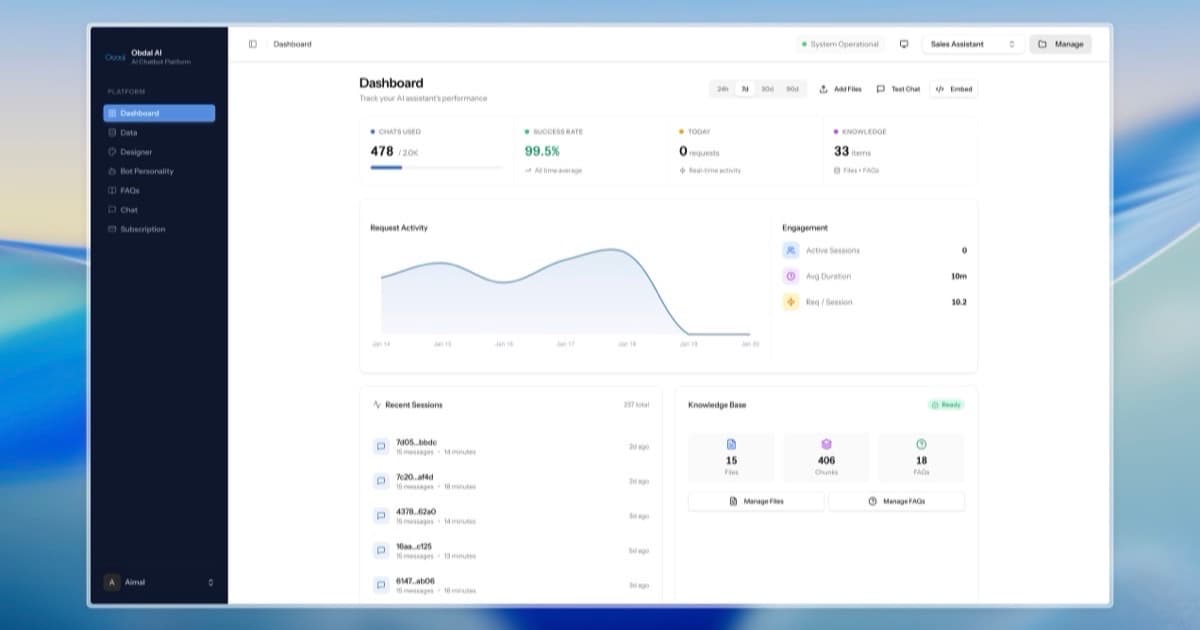1200x630 pixels.
Task: Open Subscription in the sidebar
Action: point(159,229)
